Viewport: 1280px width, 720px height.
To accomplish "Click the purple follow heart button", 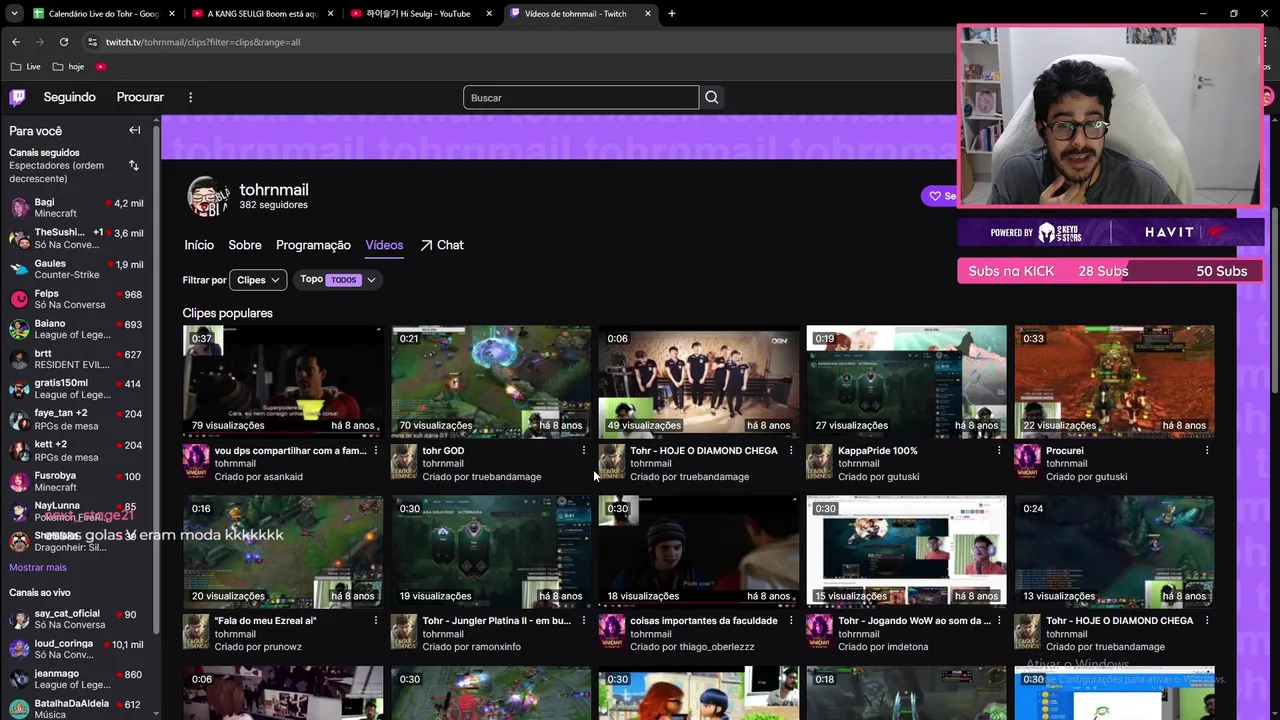I will click(x=939, y=196).
